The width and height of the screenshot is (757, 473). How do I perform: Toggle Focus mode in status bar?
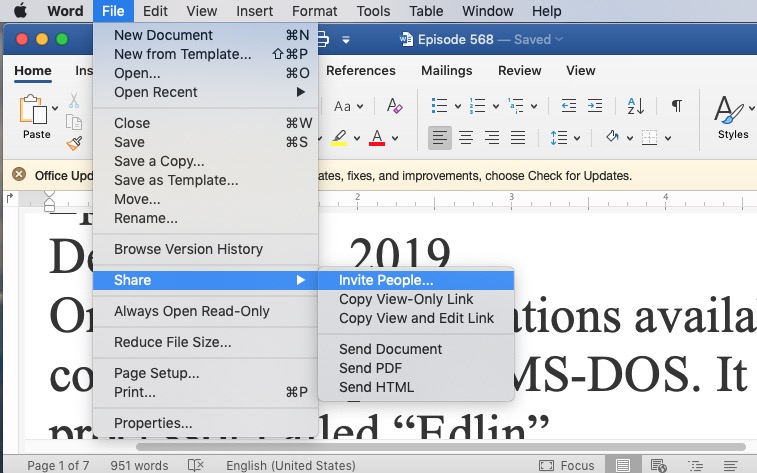pyautogui.click(x=566, y=465)
